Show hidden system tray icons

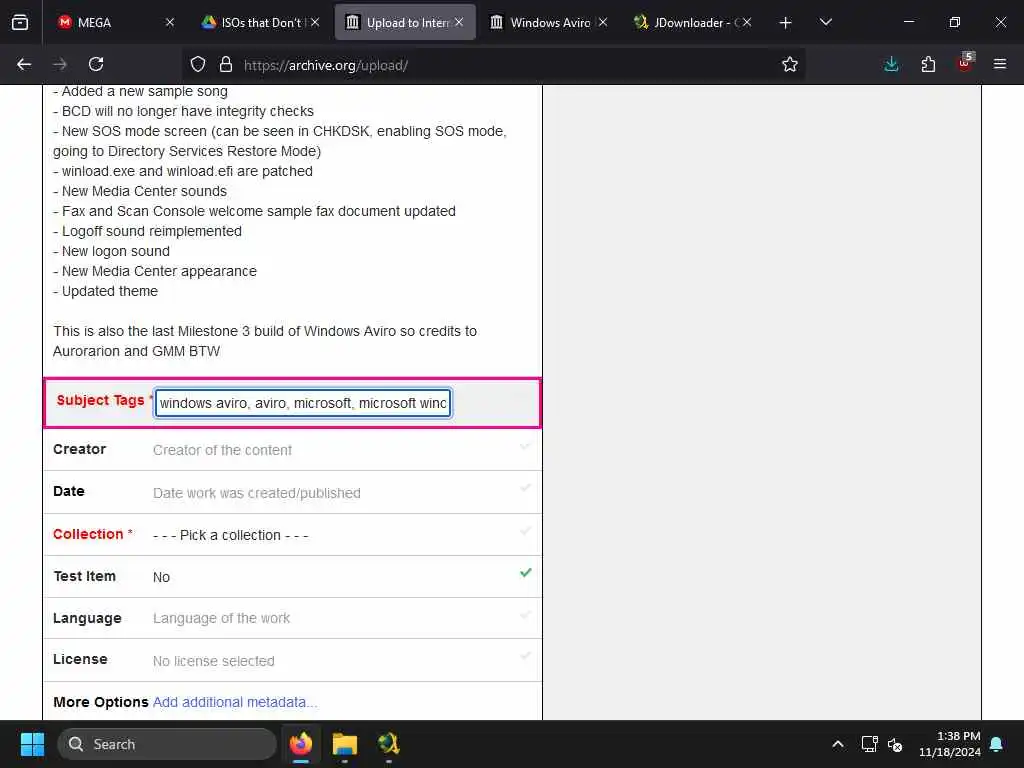(x=838, y=744)
